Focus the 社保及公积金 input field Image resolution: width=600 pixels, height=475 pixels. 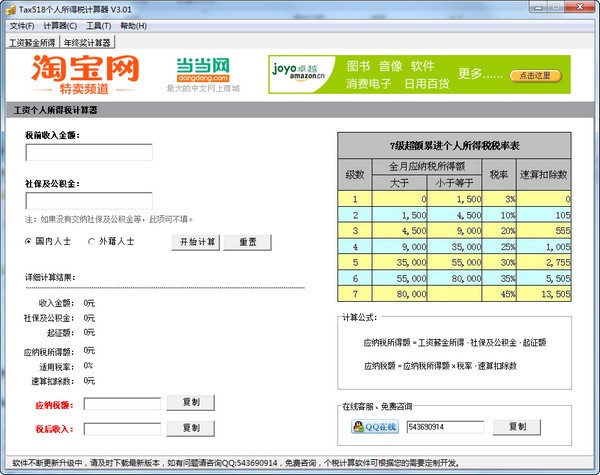(x=89, y=201)
